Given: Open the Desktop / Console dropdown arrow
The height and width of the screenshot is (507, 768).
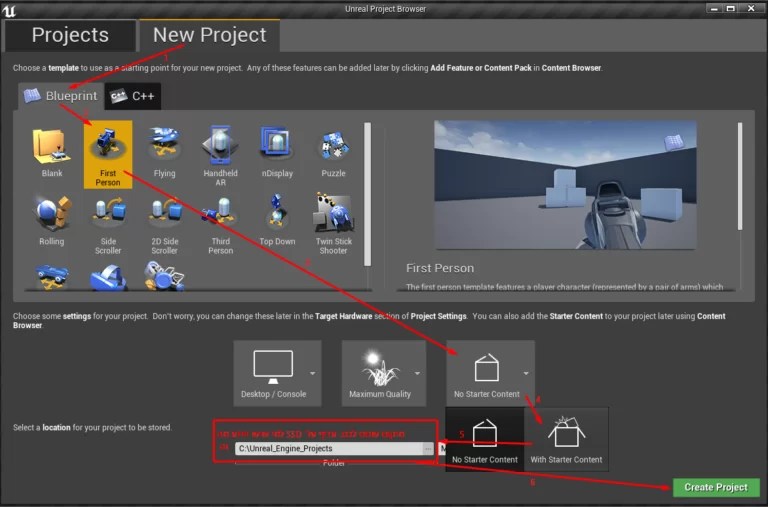Looking at the screenshot, I should pyautogui.click(x=312, y=373).
